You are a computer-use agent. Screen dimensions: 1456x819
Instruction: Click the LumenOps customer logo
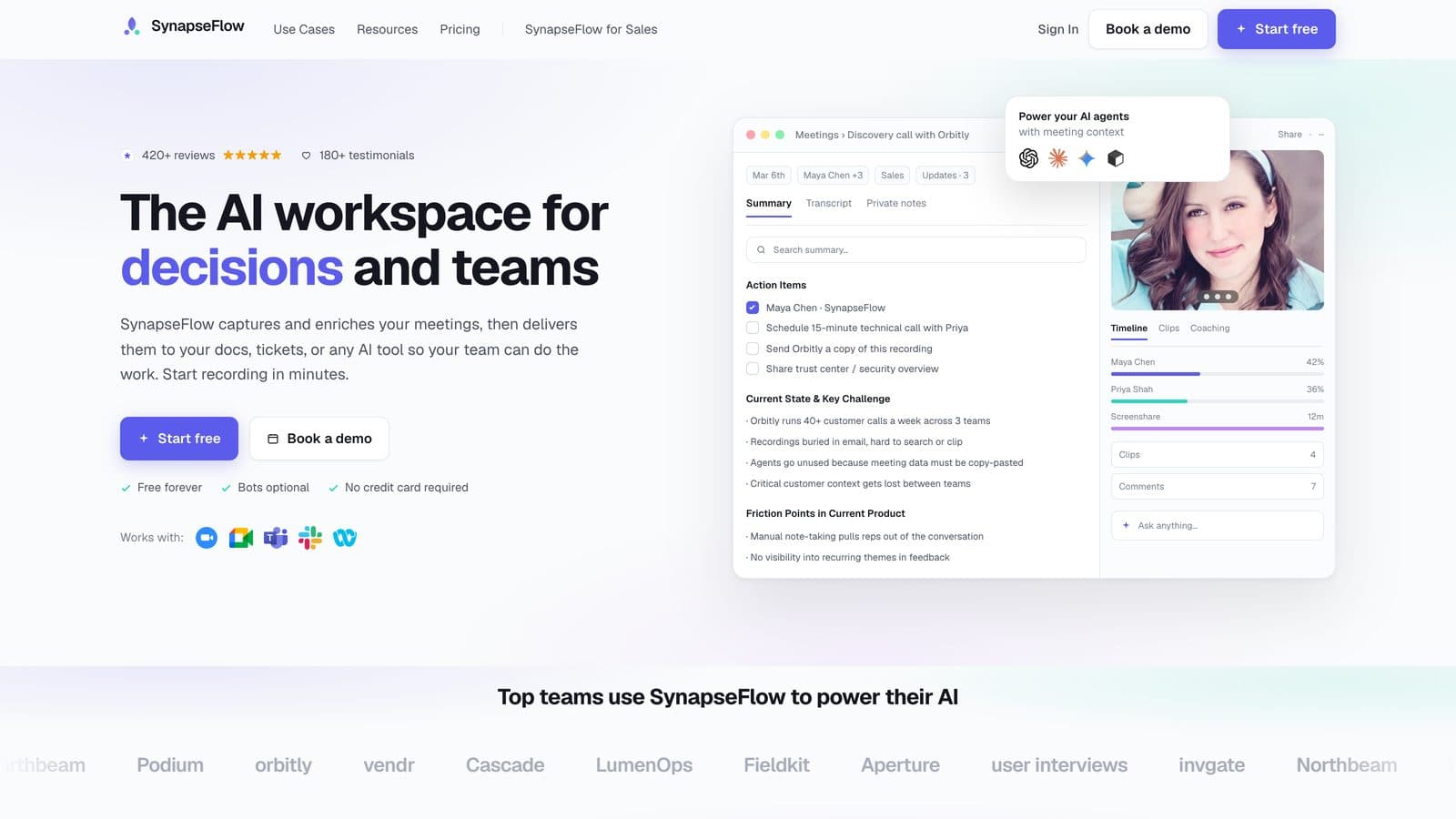[644, 765]
